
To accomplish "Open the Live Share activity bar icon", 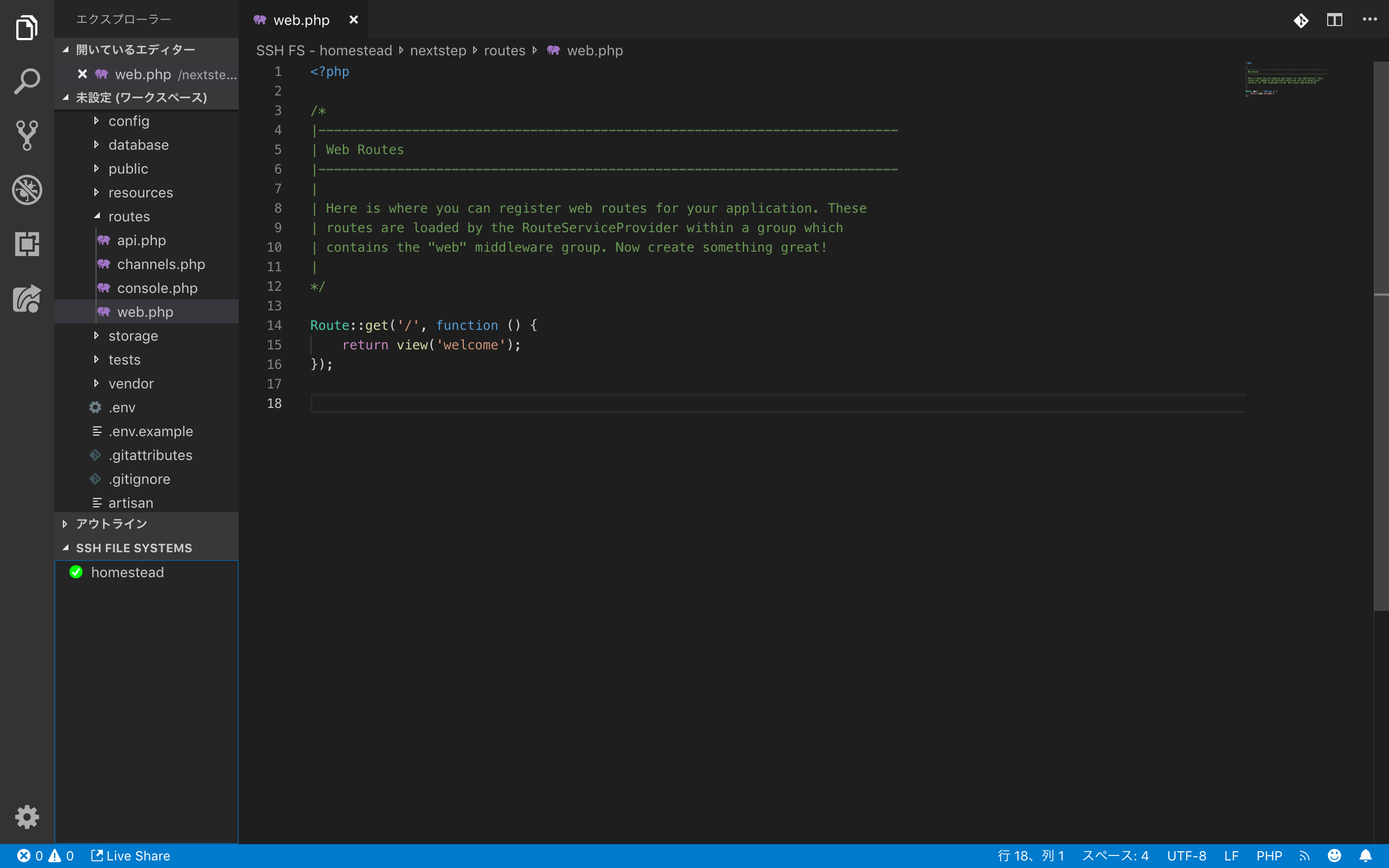I will coord(27,298).
